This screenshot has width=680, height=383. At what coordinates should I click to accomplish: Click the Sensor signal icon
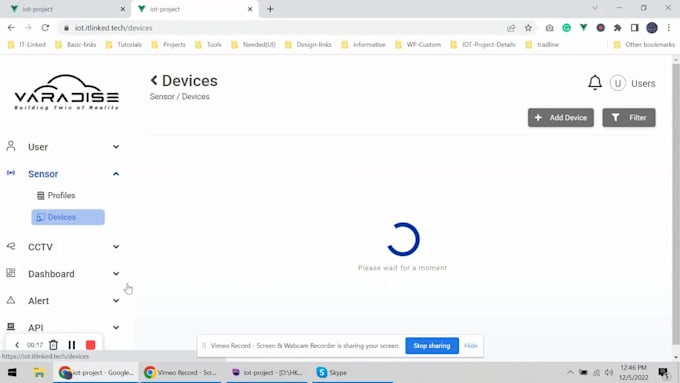pyautogui.click(x=11, y=173)
